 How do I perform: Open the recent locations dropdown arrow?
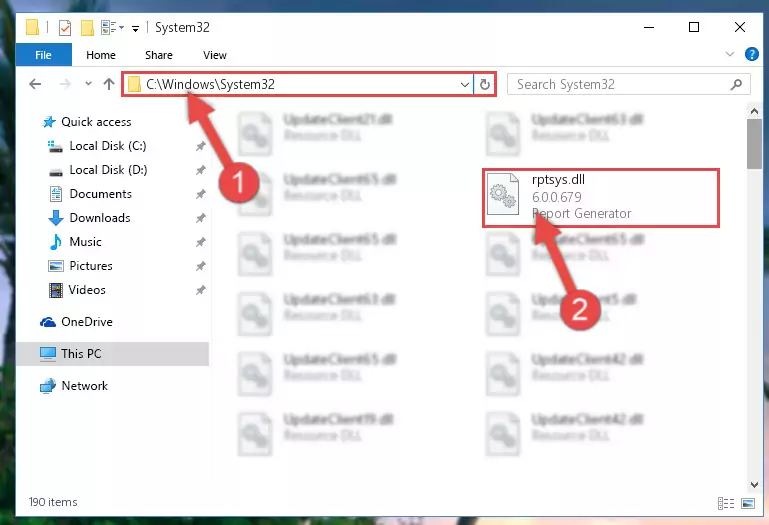tap(88, 84)
